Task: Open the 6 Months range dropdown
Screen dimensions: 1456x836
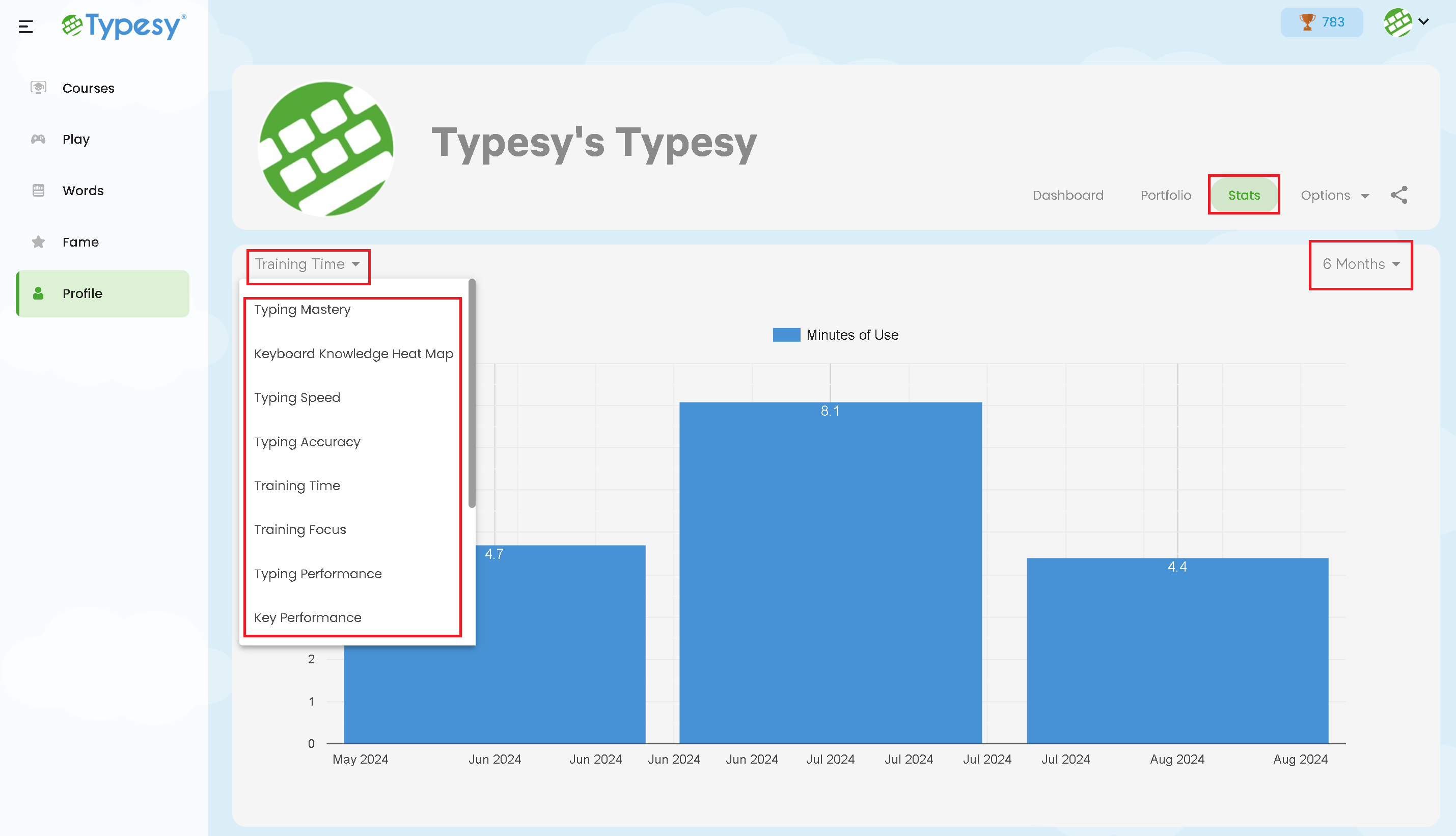Action: (1361, 264)
